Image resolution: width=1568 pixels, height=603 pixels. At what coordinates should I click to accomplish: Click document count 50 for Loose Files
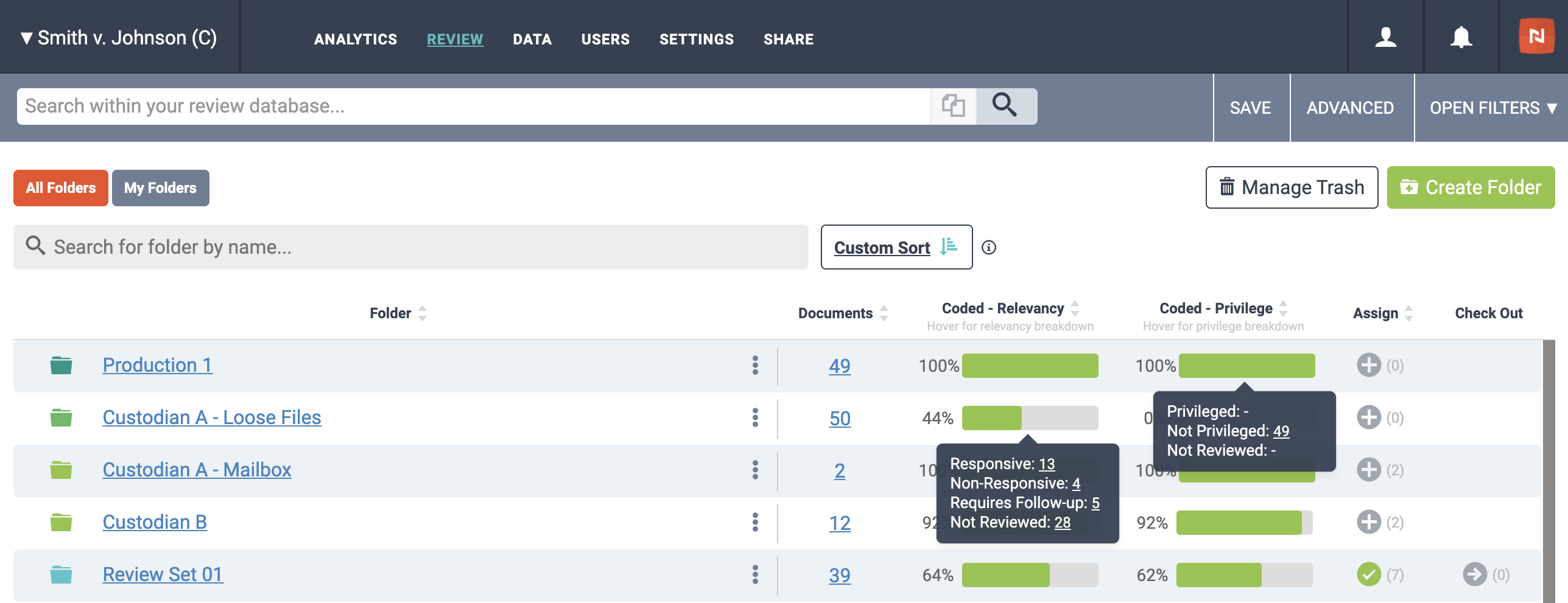click(x=840, y=418)
